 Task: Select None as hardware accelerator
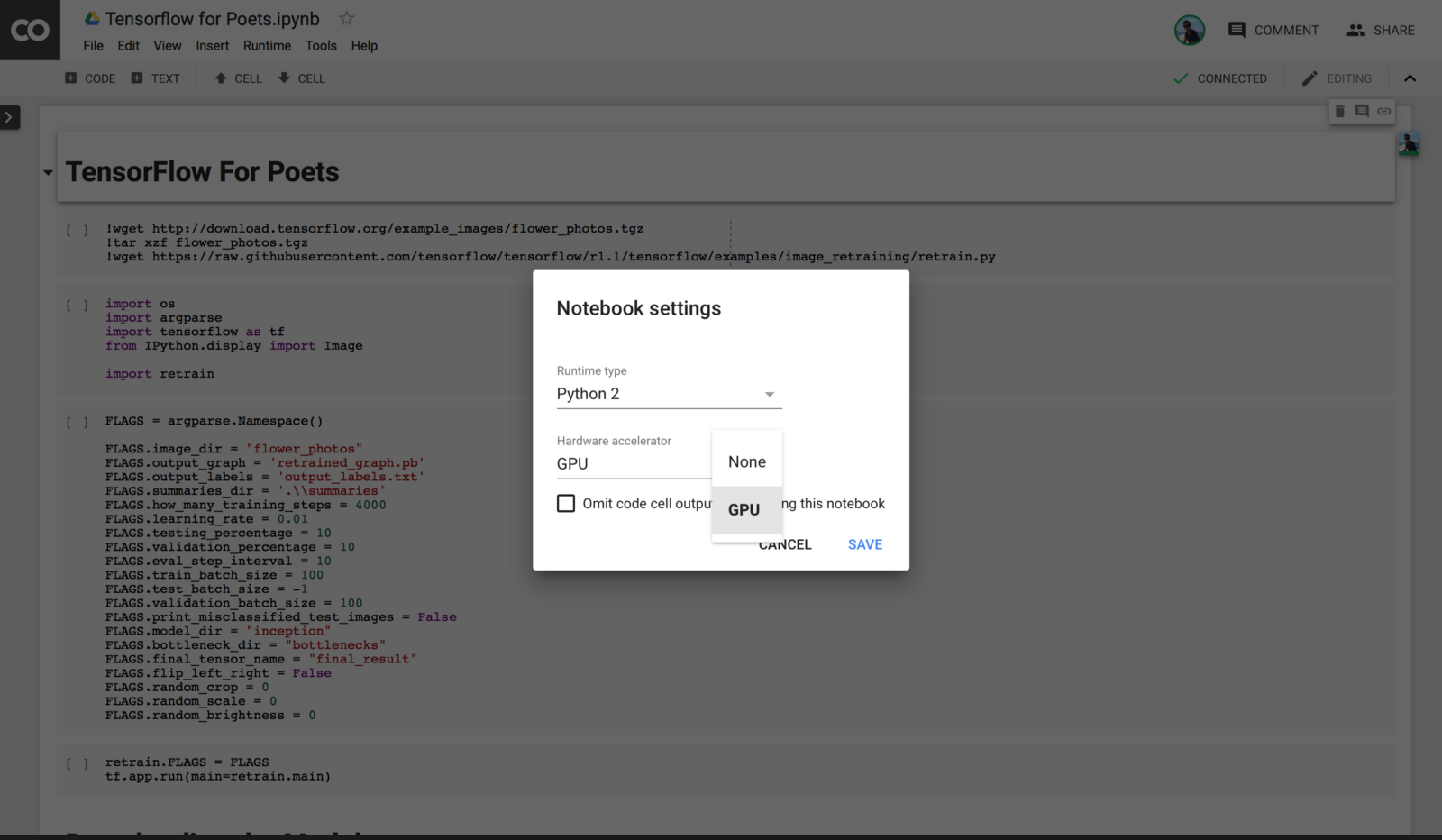747,461
